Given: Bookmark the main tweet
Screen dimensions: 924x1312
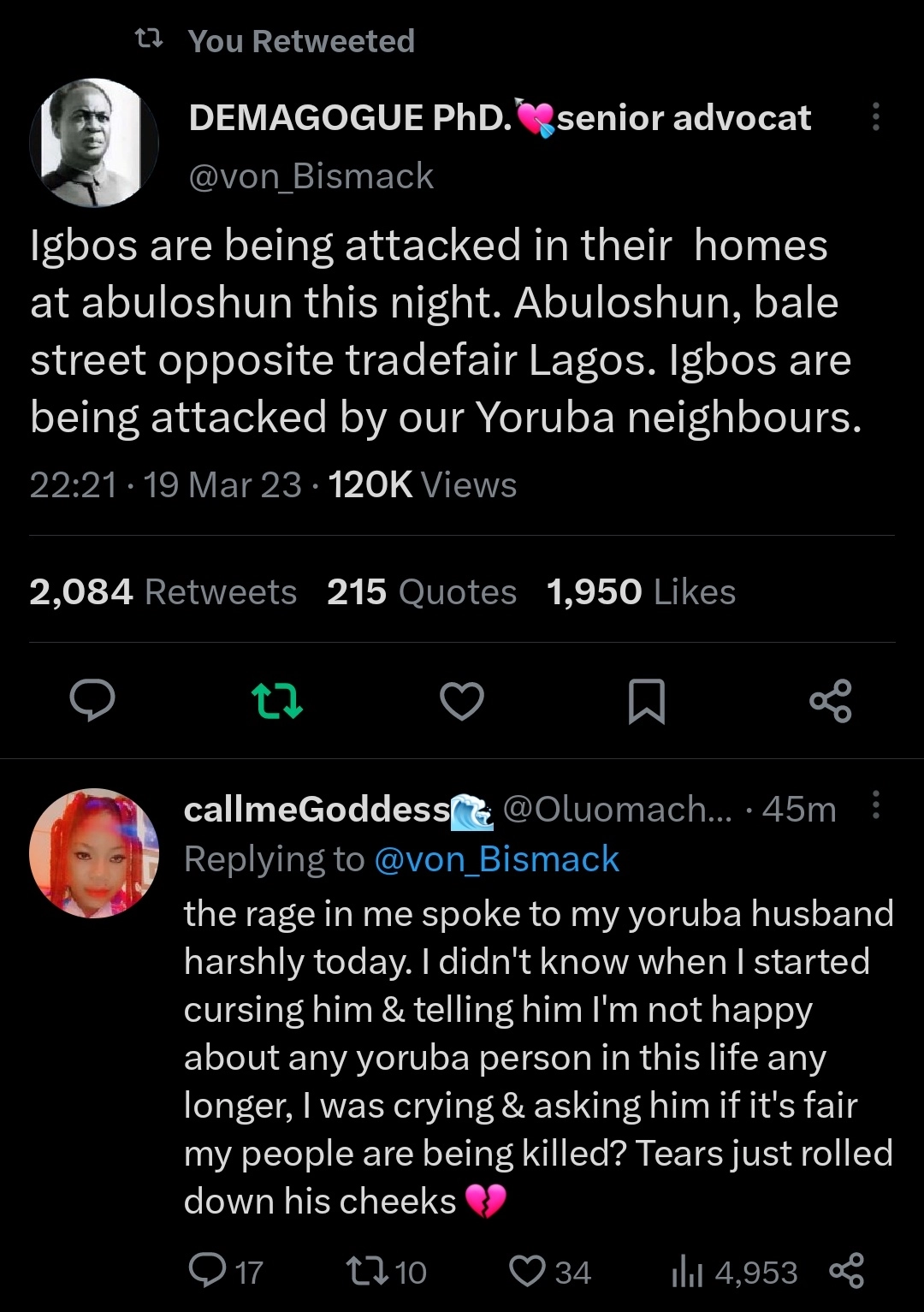Looking at the screenshot, I should coord(647,702).
